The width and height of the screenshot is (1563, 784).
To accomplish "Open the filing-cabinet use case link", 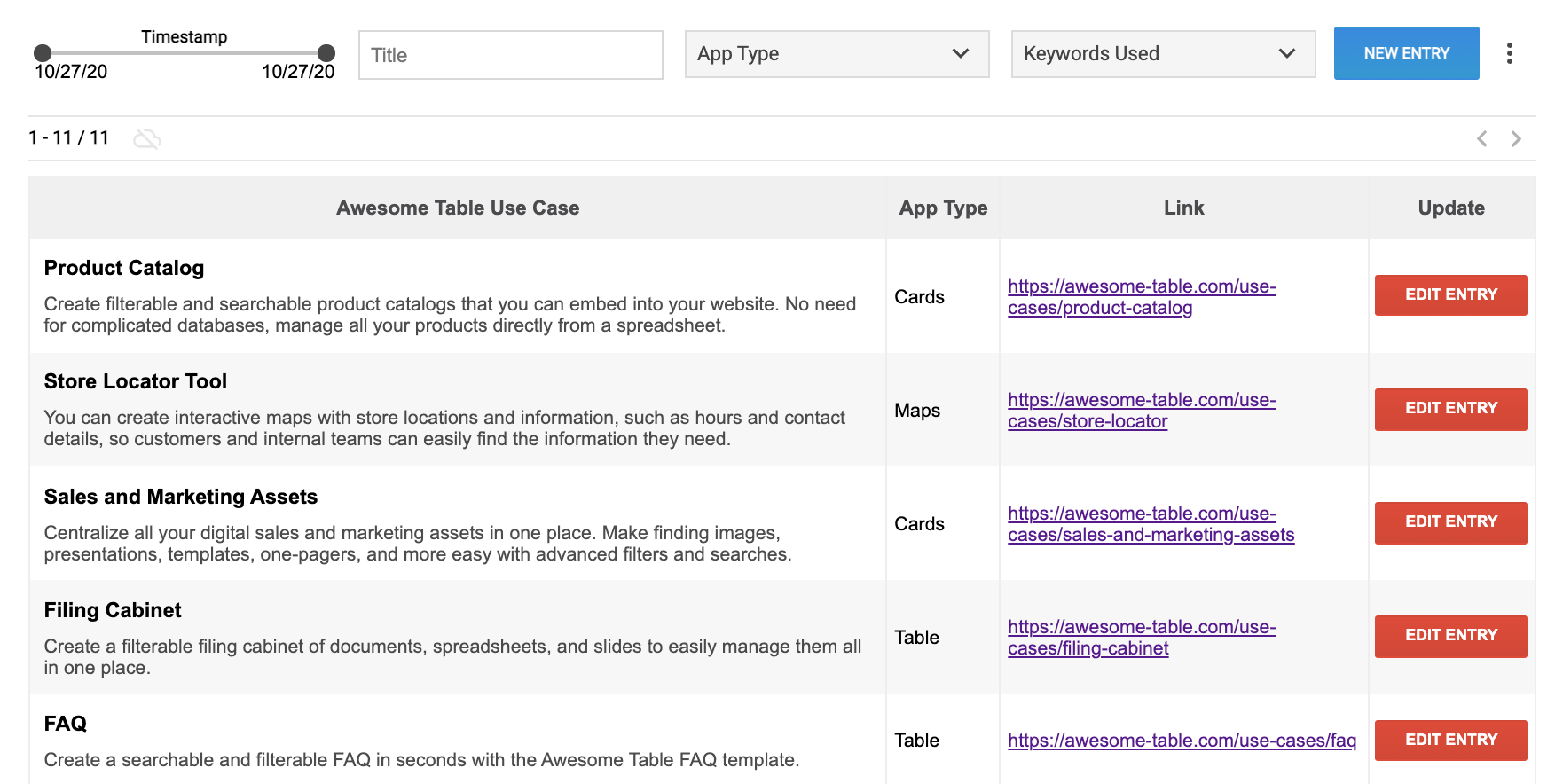I will 1142,638.
